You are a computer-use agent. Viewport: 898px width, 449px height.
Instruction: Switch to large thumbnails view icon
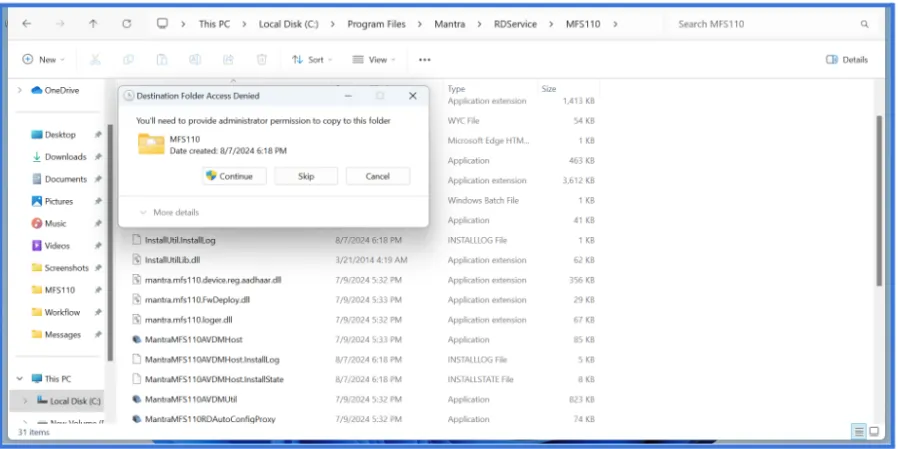point(875,431)
